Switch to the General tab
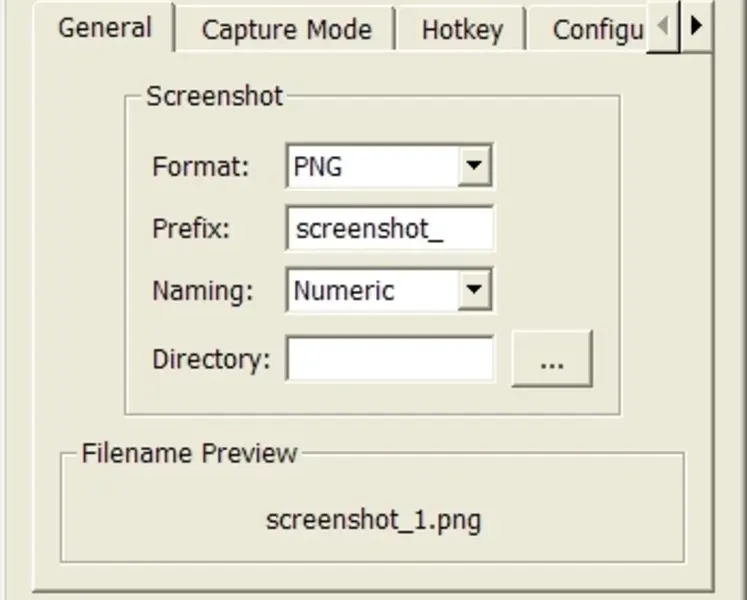Screen dimensions: 747x600 pyautogui.click(x=104, y=28)
